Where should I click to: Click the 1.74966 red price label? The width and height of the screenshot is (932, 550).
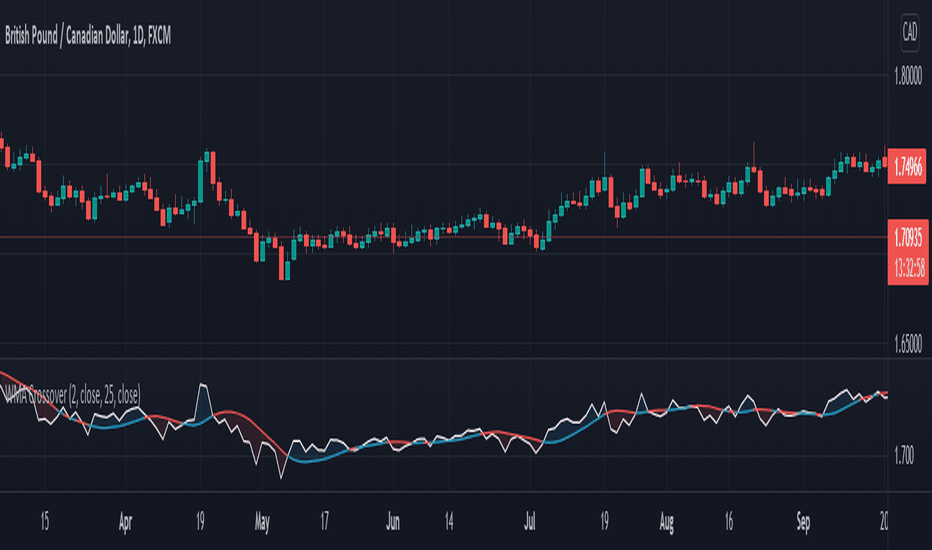point(908,166)
